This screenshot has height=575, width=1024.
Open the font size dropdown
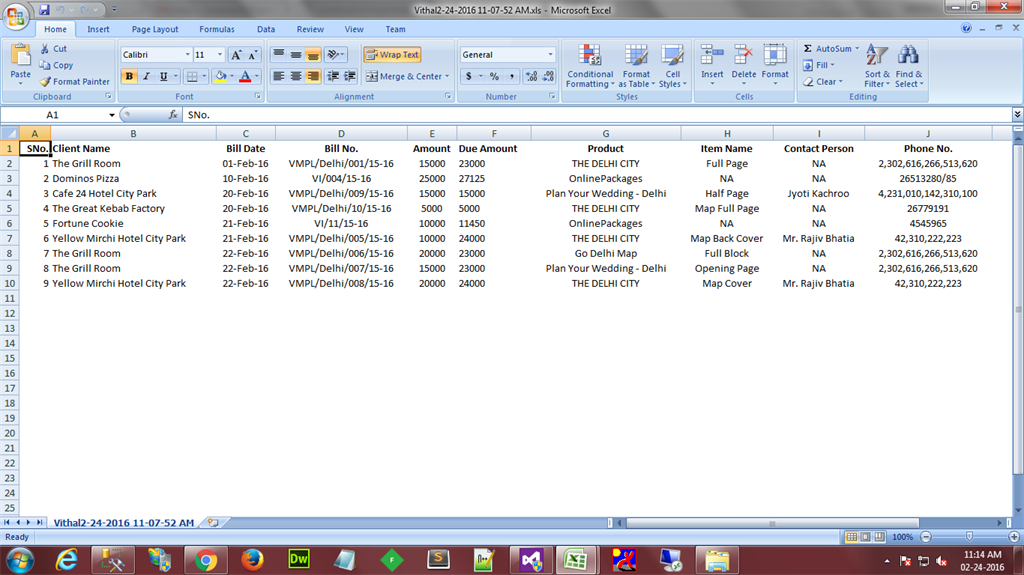pos(220,55)
